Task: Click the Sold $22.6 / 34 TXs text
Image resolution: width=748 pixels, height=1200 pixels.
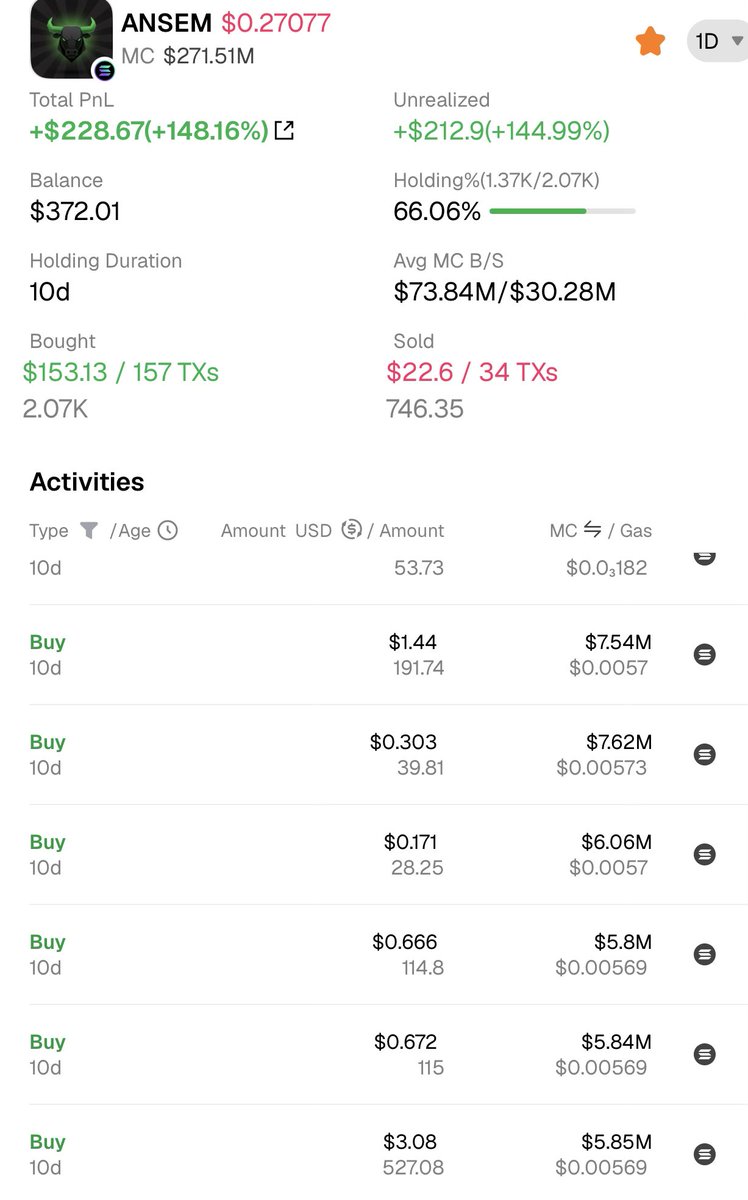Action: pos(472,372)
